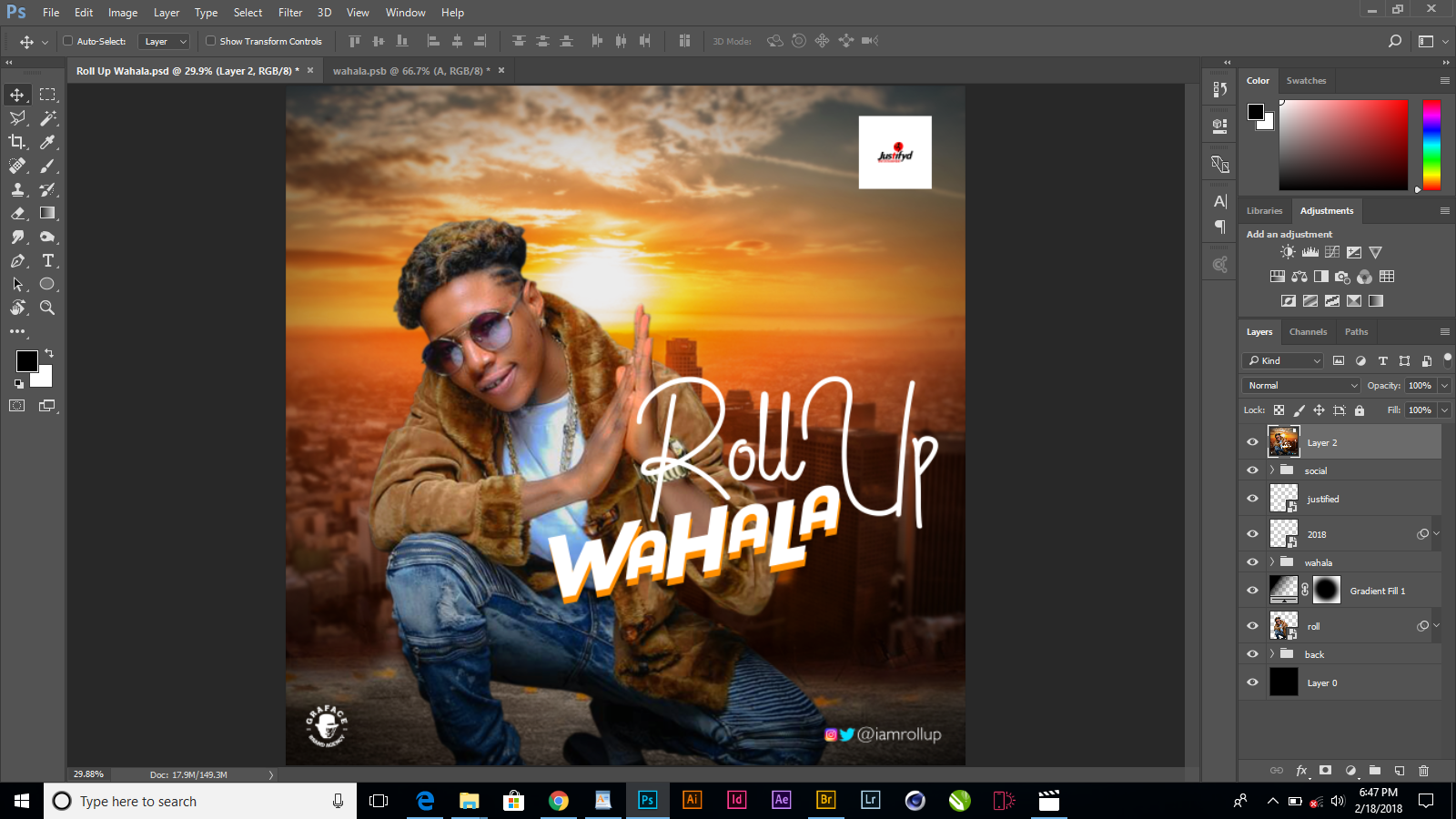Image resolution: width=1456 pixels, height=819 pixels.
Task: Select the Pen tool
Action: pyautogui.click(x=17, y=260)
